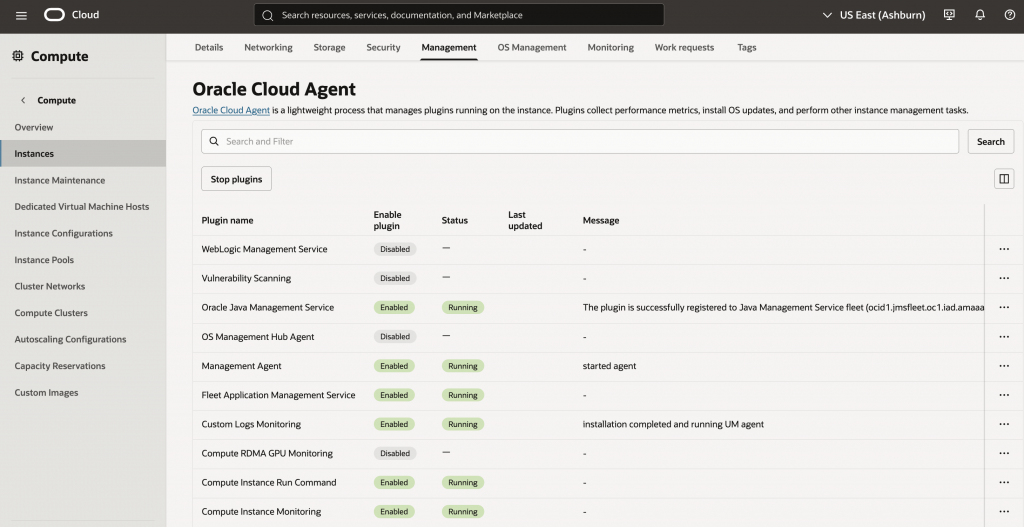The image size is (1024, 527).
Task: Click the Message column header
Action: (x=601, y=220)
